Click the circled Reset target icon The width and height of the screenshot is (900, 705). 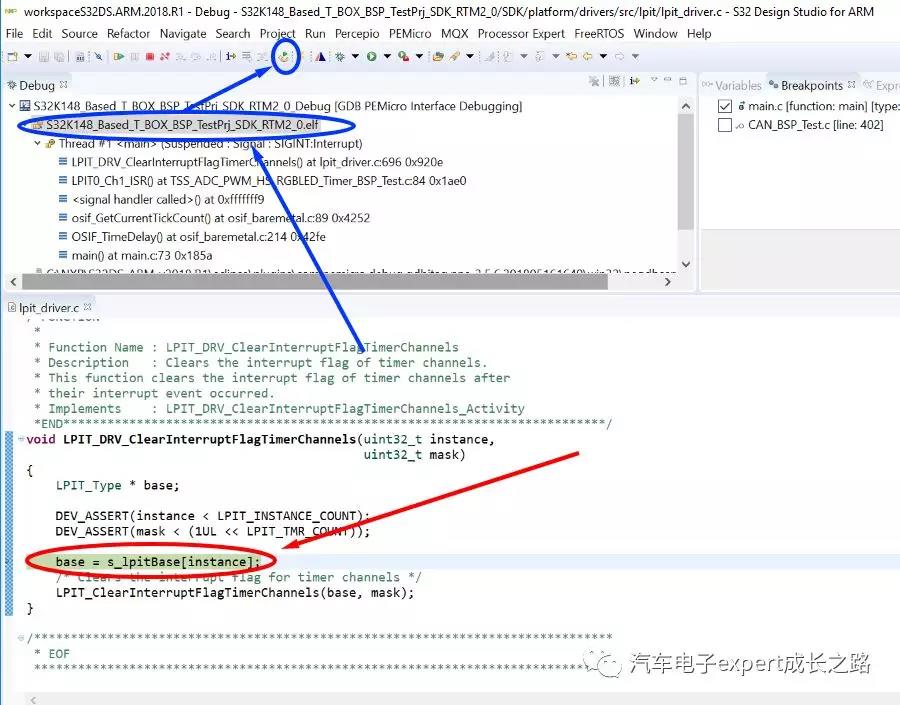(286, 57)
